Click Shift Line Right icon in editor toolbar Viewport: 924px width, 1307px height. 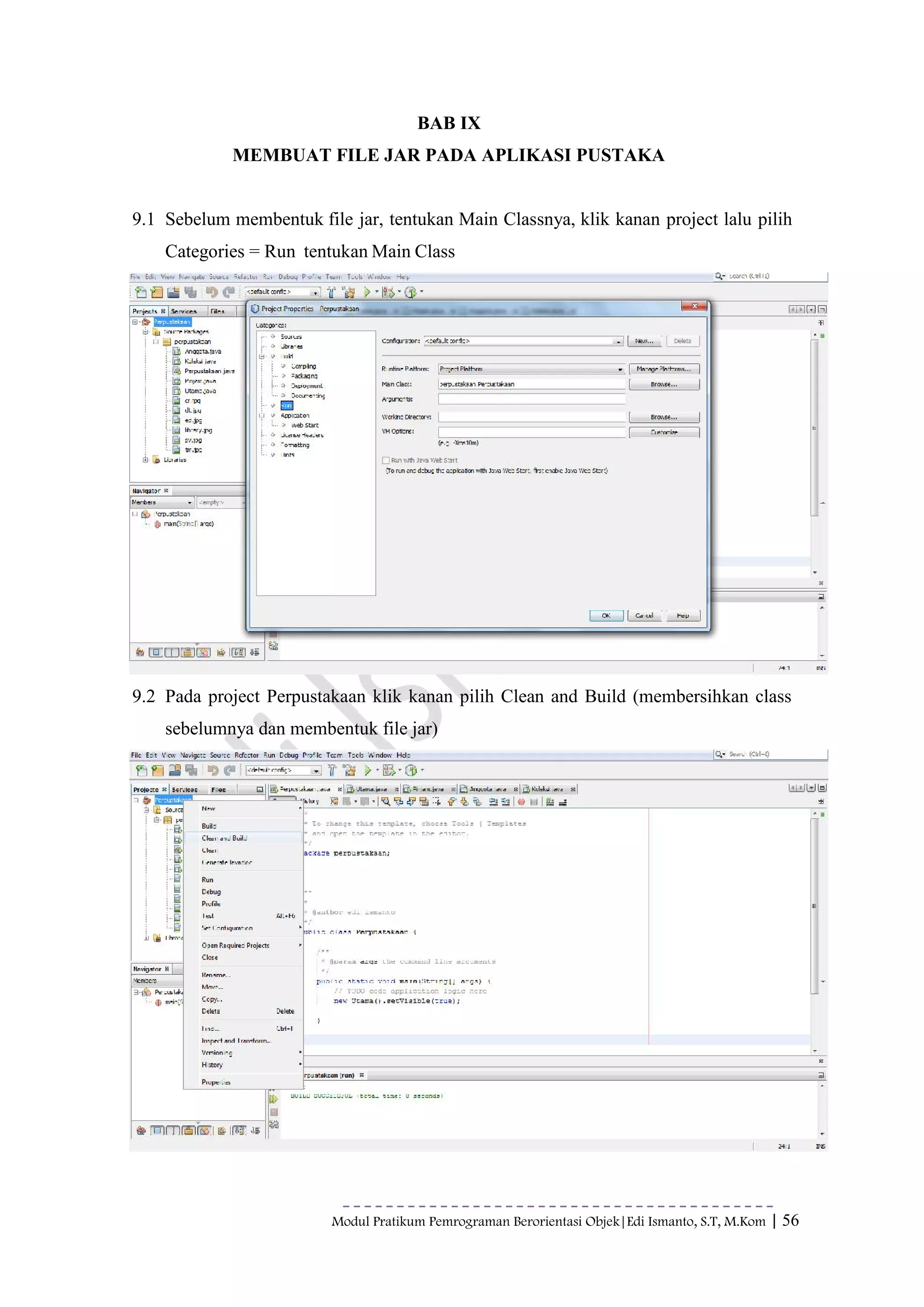pos(506,802)
